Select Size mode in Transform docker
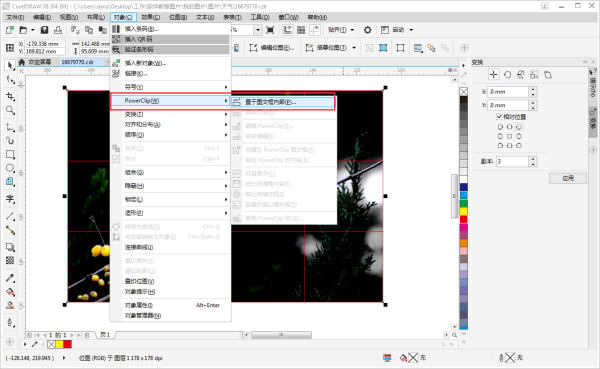This screenshot has width=600, height=369. pos(534,75)
